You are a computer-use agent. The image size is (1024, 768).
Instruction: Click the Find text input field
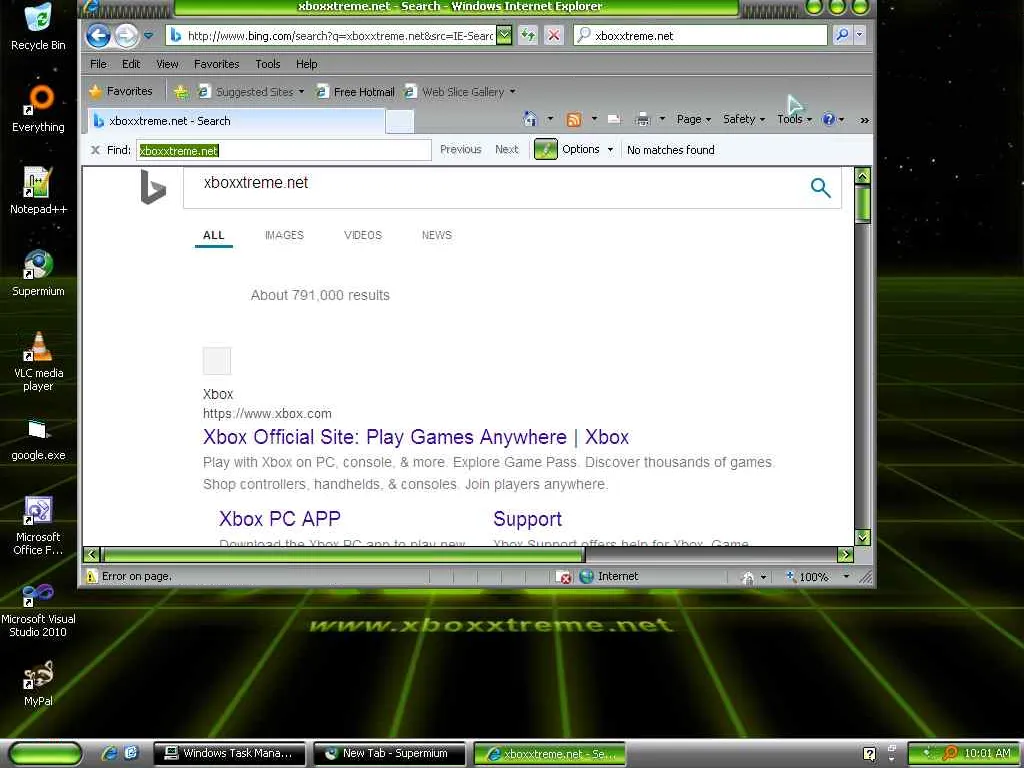pos(283,150)
